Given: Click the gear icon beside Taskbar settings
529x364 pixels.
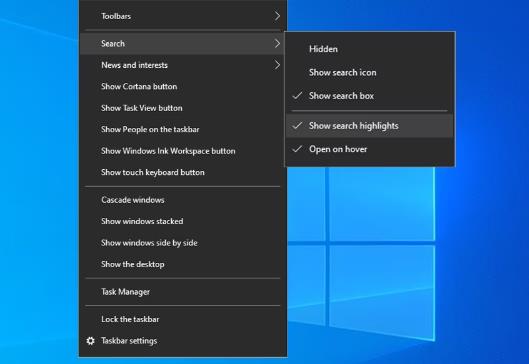Looking at the screenshot, I should tap(90, 341).
